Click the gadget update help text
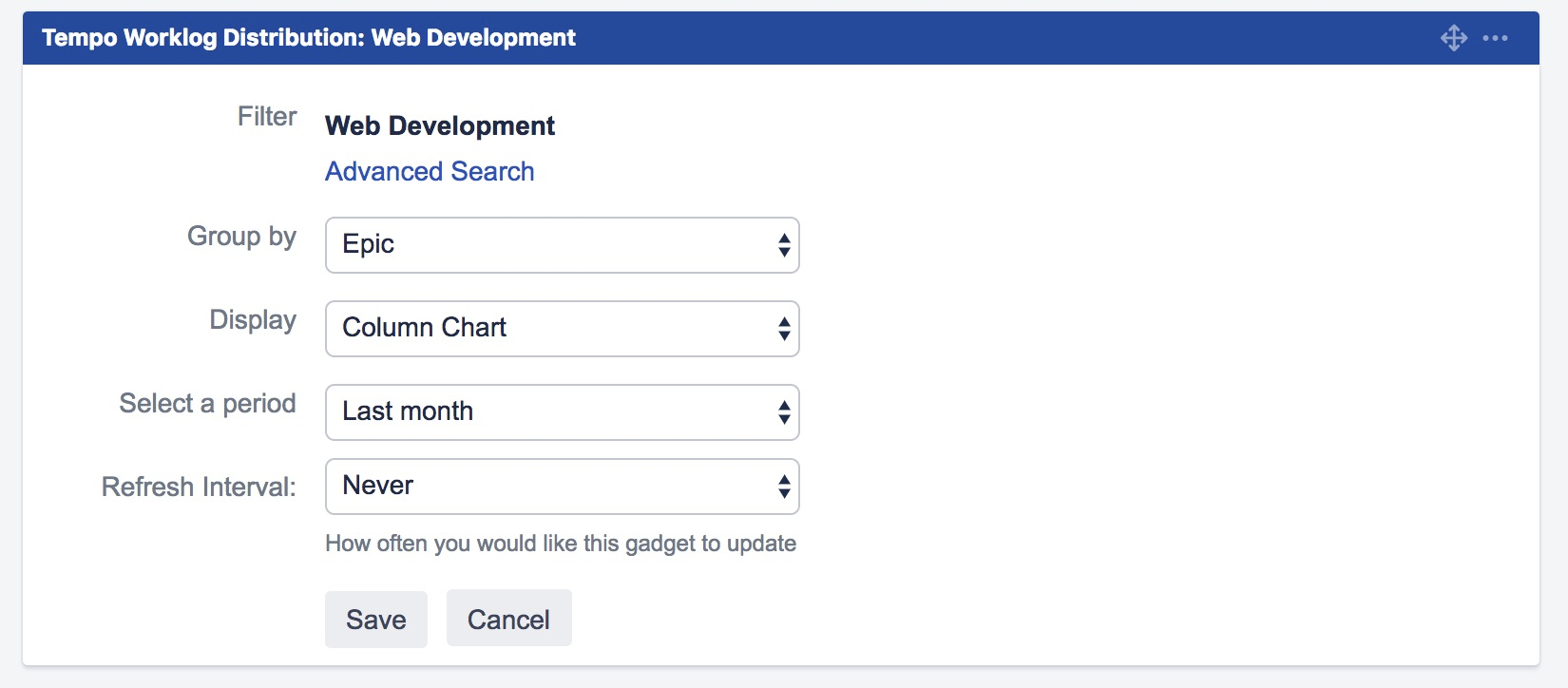Image resolution: width=1568 pixels, height=688 pixels. 561,544
